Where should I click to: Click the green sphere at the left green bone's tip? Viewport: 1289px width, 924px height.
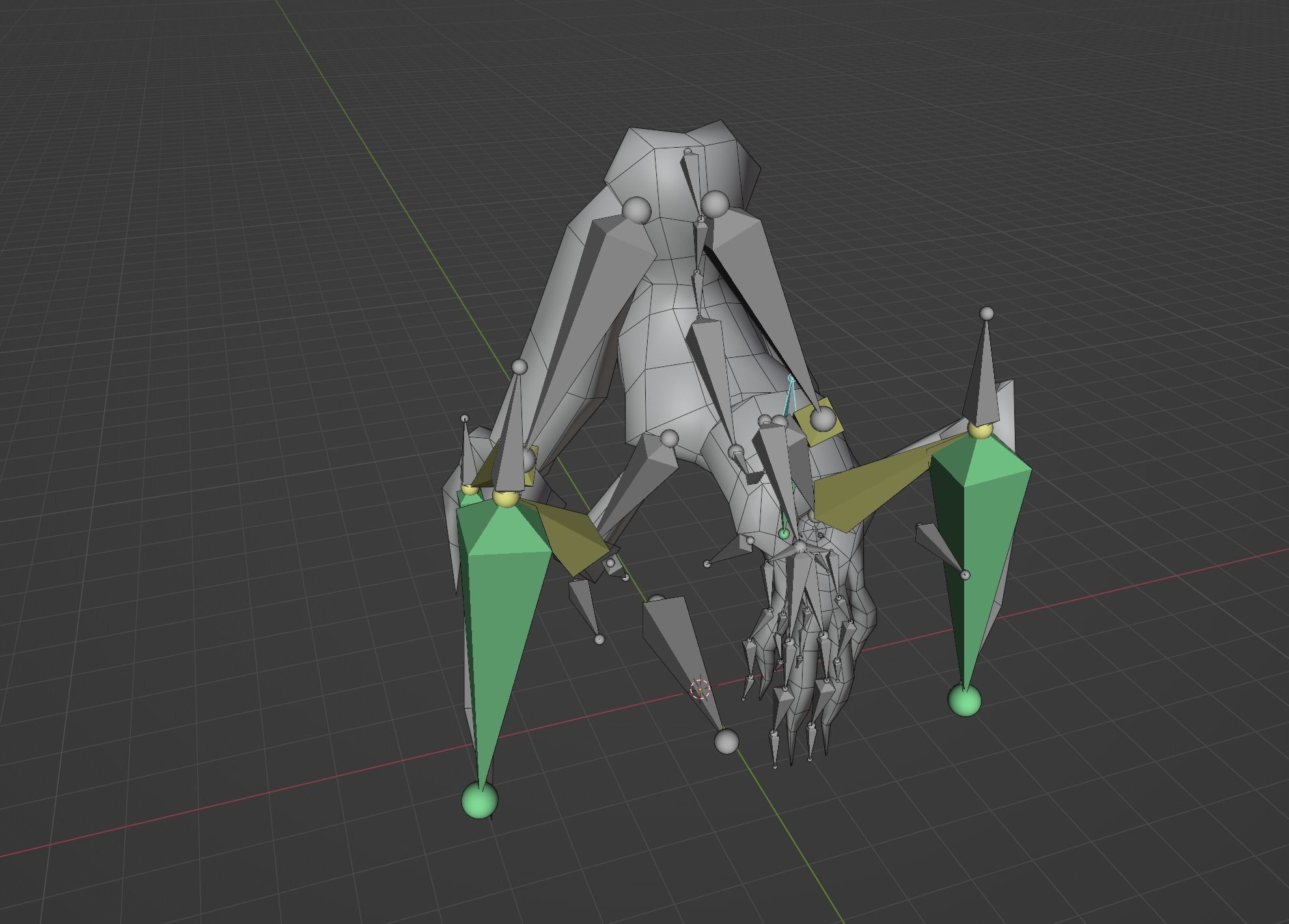480,800
